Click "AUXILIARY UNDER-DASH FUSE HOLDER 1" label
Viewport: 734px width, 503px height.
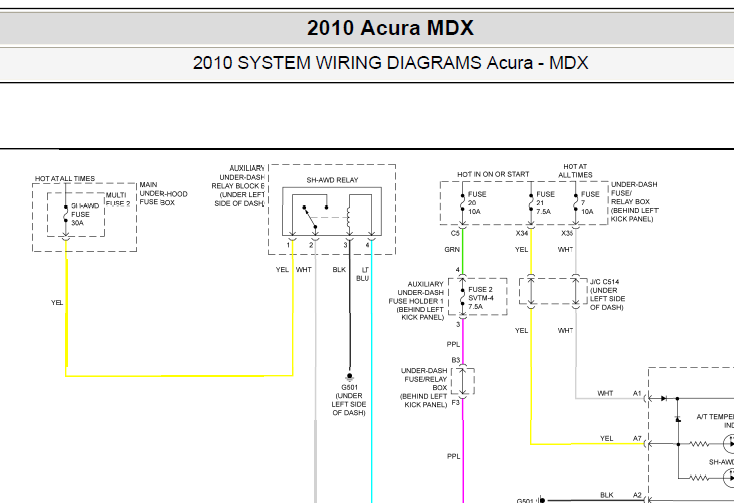416,300
